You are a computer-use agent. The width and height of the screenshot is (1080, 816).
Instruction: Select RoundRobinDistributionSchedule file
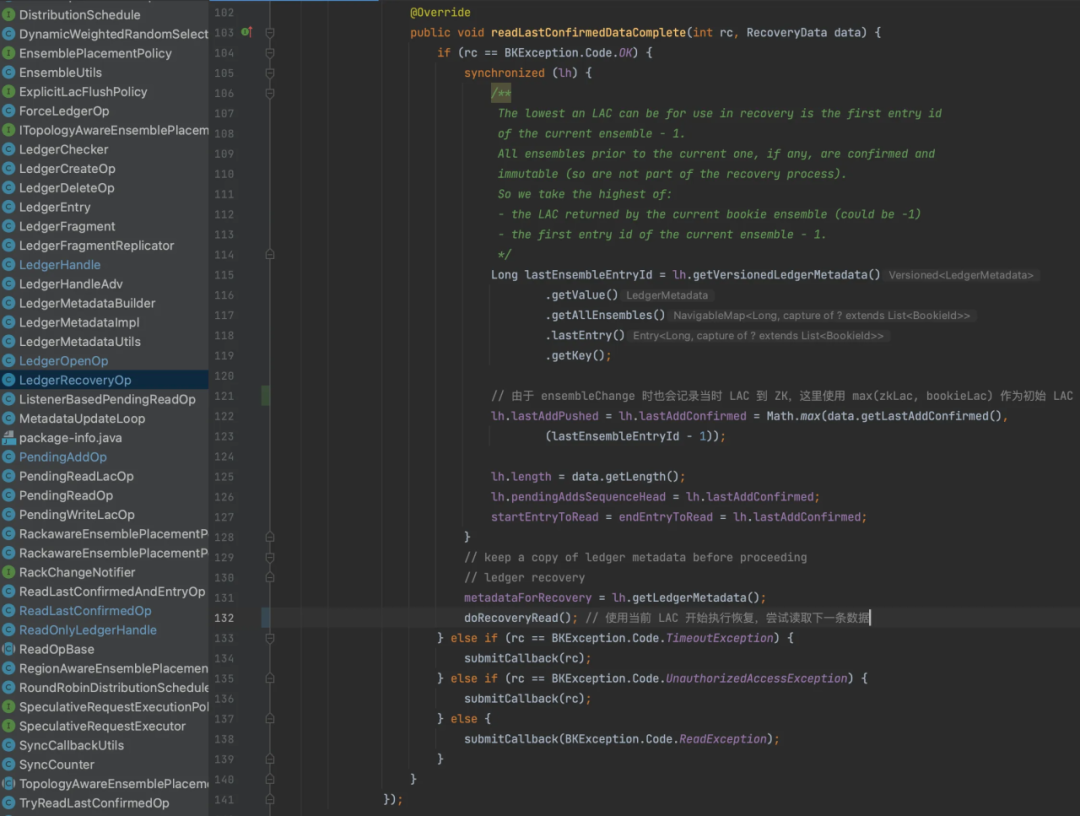(114, 688)
